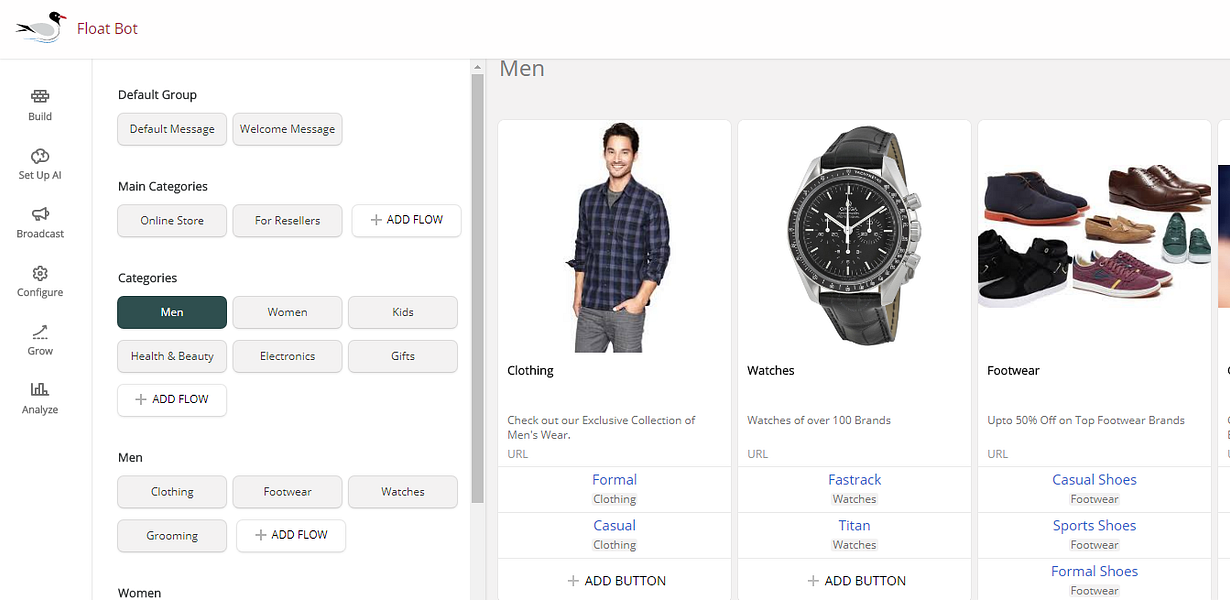Add flow in Categories group
This screenshot has height=600, width=1230.
172,399
